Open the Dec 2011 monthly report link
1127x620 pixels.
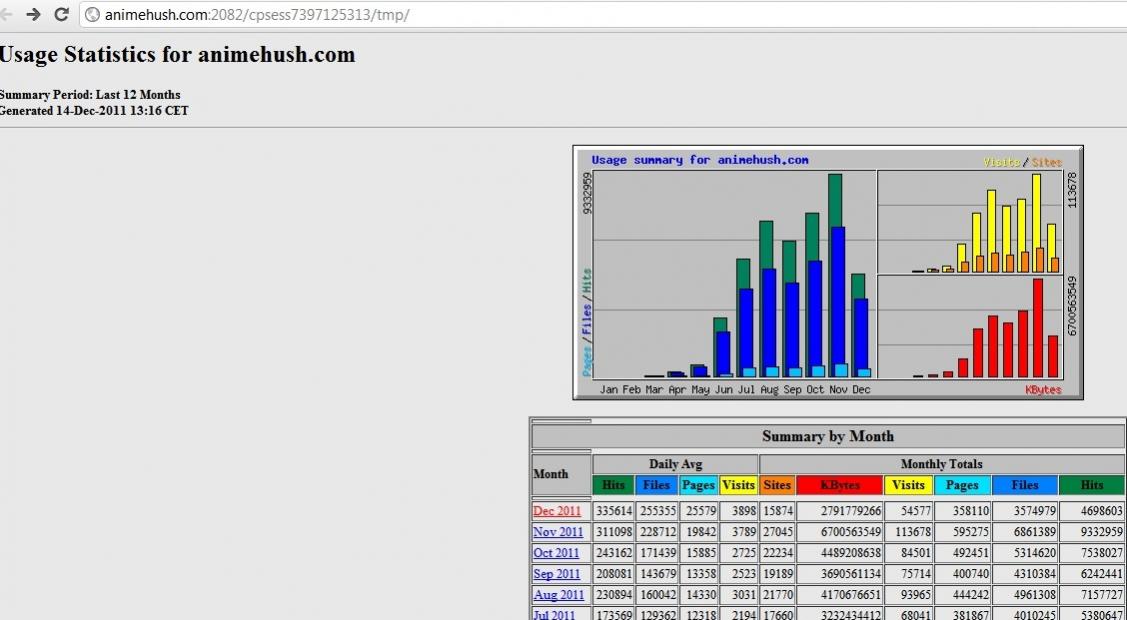557,511
